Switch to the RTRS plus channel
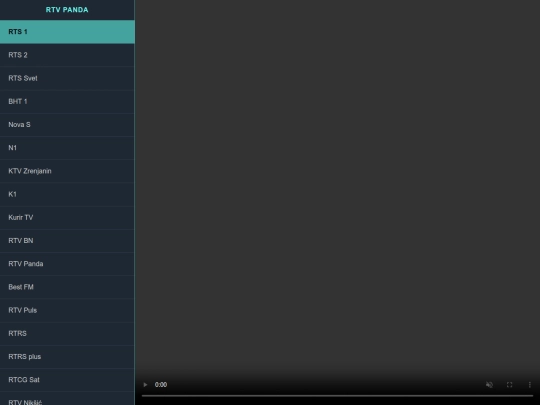This screenshot has height=405, width=540. [x=67, y=356]
